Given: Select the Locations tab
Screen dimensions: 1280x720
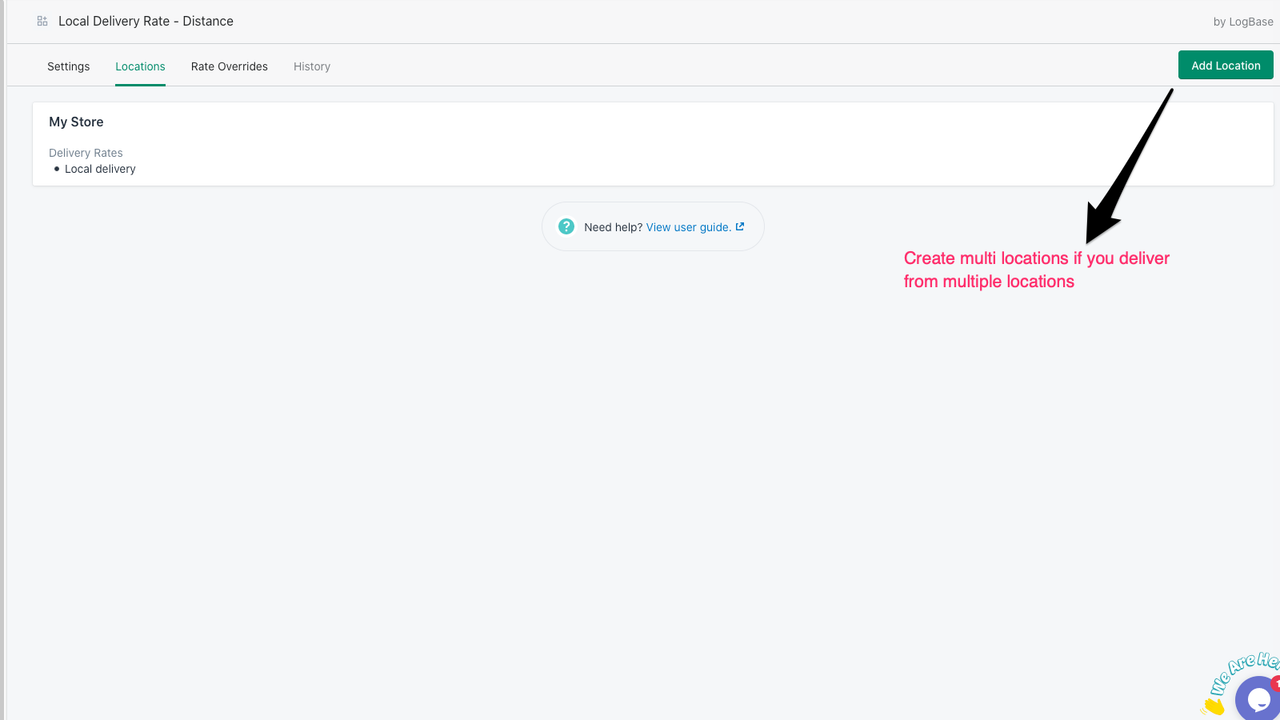Looking at the screenshot, I should click(x=140, y=66).
